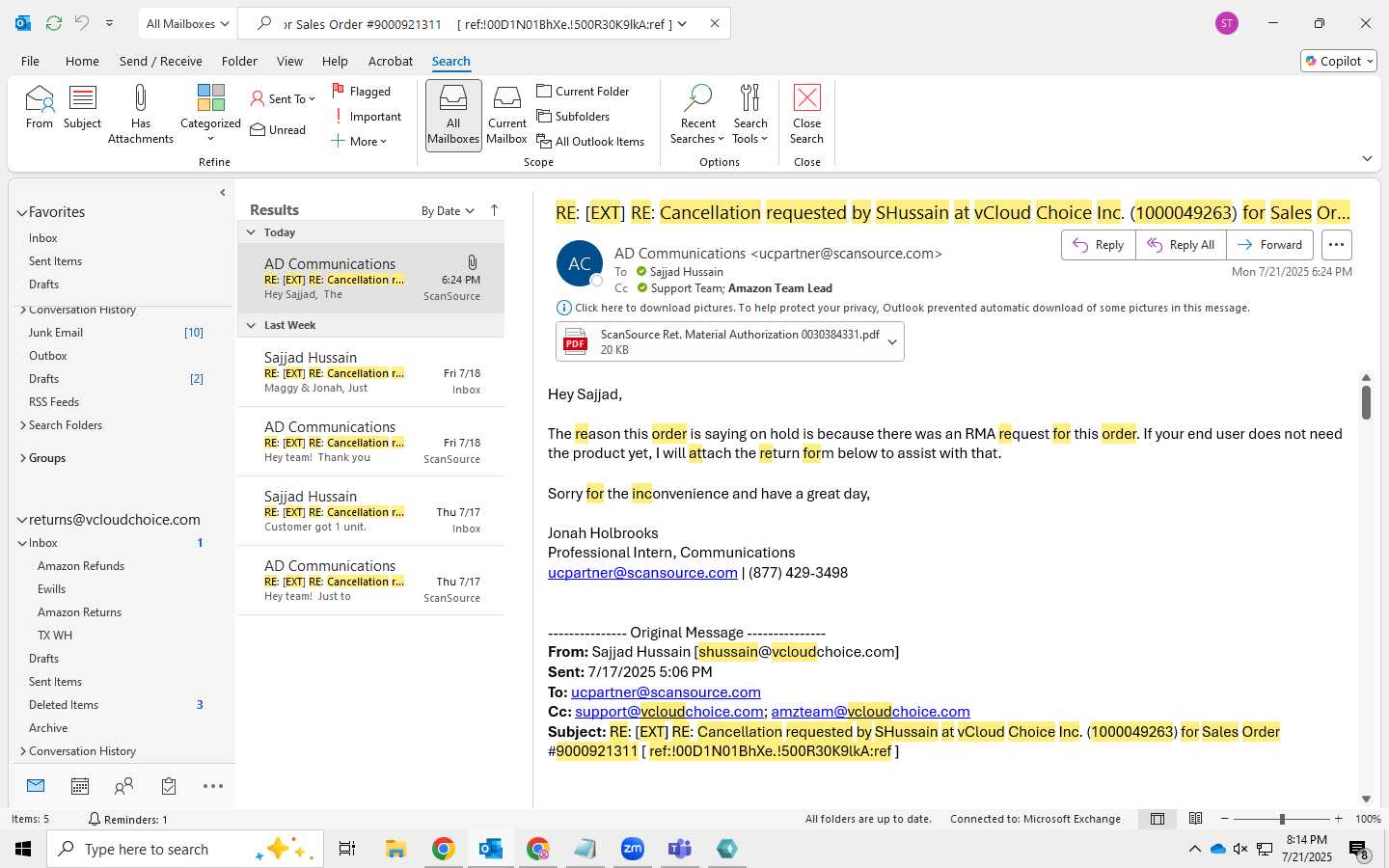Viewport: 1389px width, 868px height.
Task: Select Subfolders scope
Action: pos(574,116)
